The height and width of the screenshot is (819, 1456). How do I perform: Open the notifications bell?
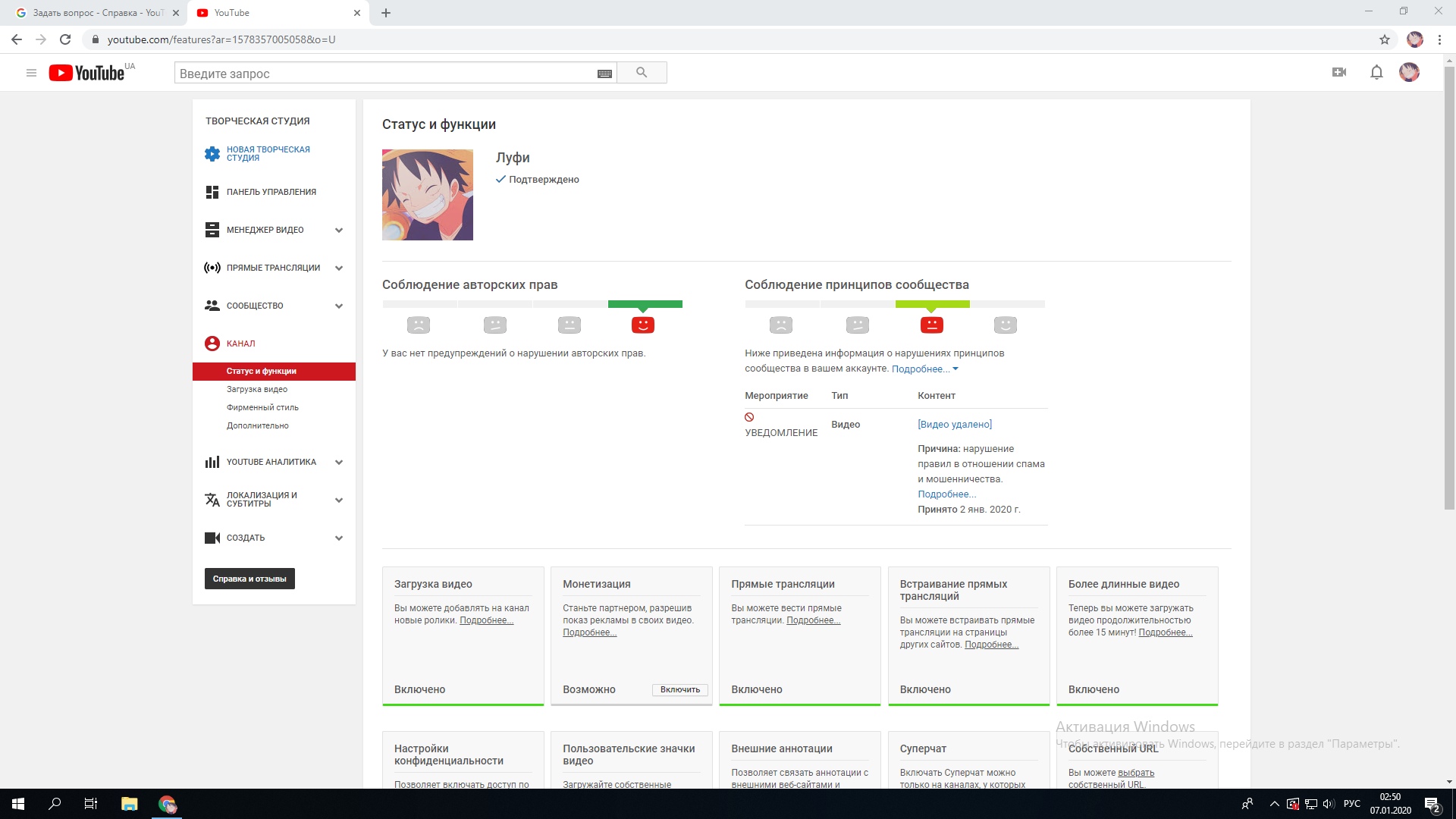pyautogui.click(x=1376, y=73)
